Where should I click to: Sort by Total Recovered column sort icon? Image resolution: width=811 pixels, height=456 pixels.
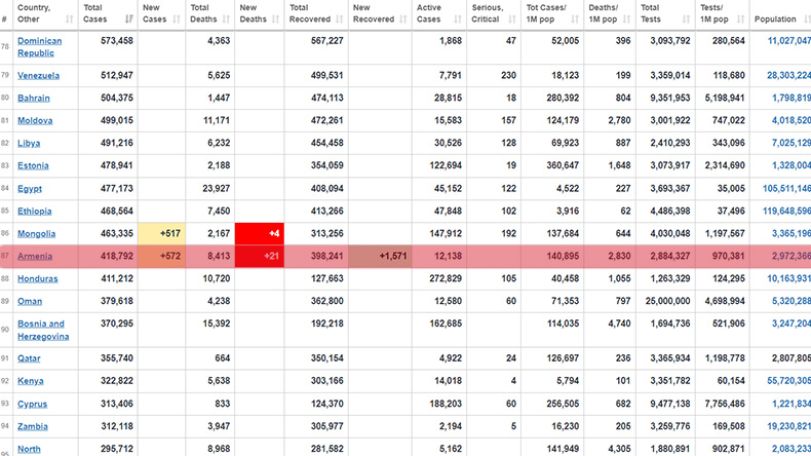[339, 19]
